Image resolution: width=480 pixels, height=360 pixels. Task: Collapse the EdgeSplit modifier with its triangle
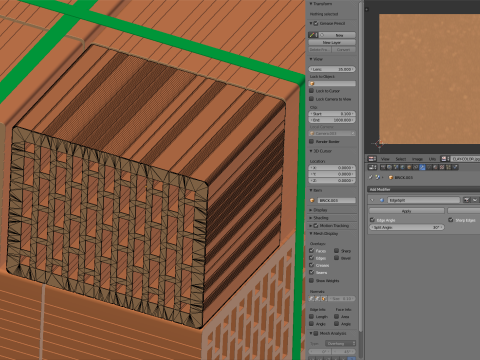[x=372, y=200]
